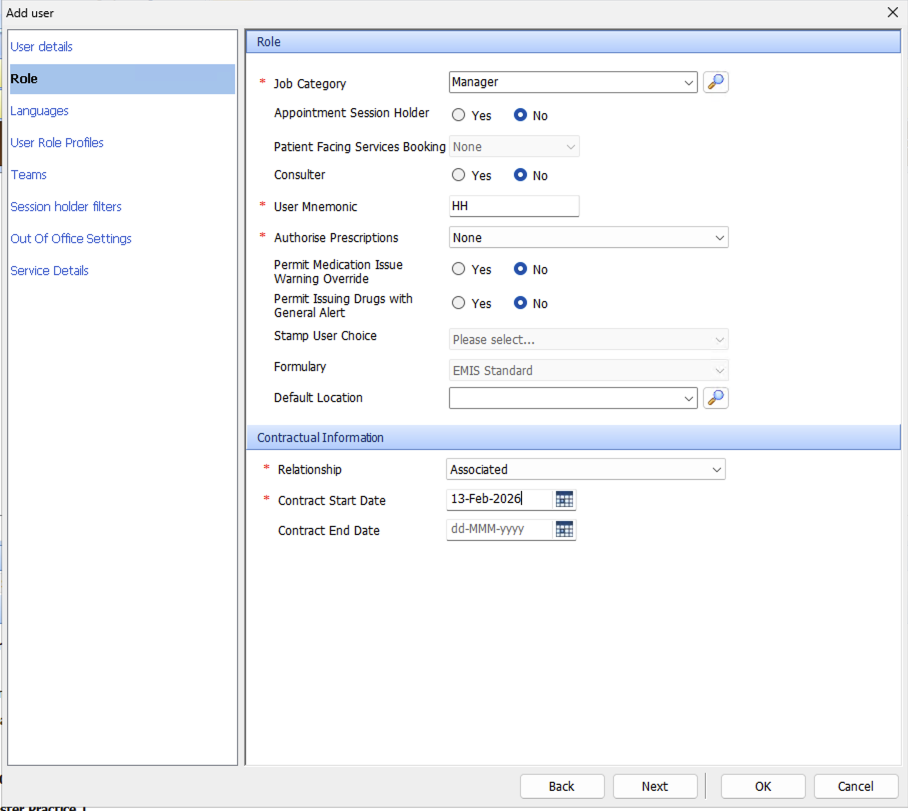Image resolution: width=908 pixels, height=811 pixels.
Task: Select Yes for Appointment Session Holder
Action: click(459, 115)
